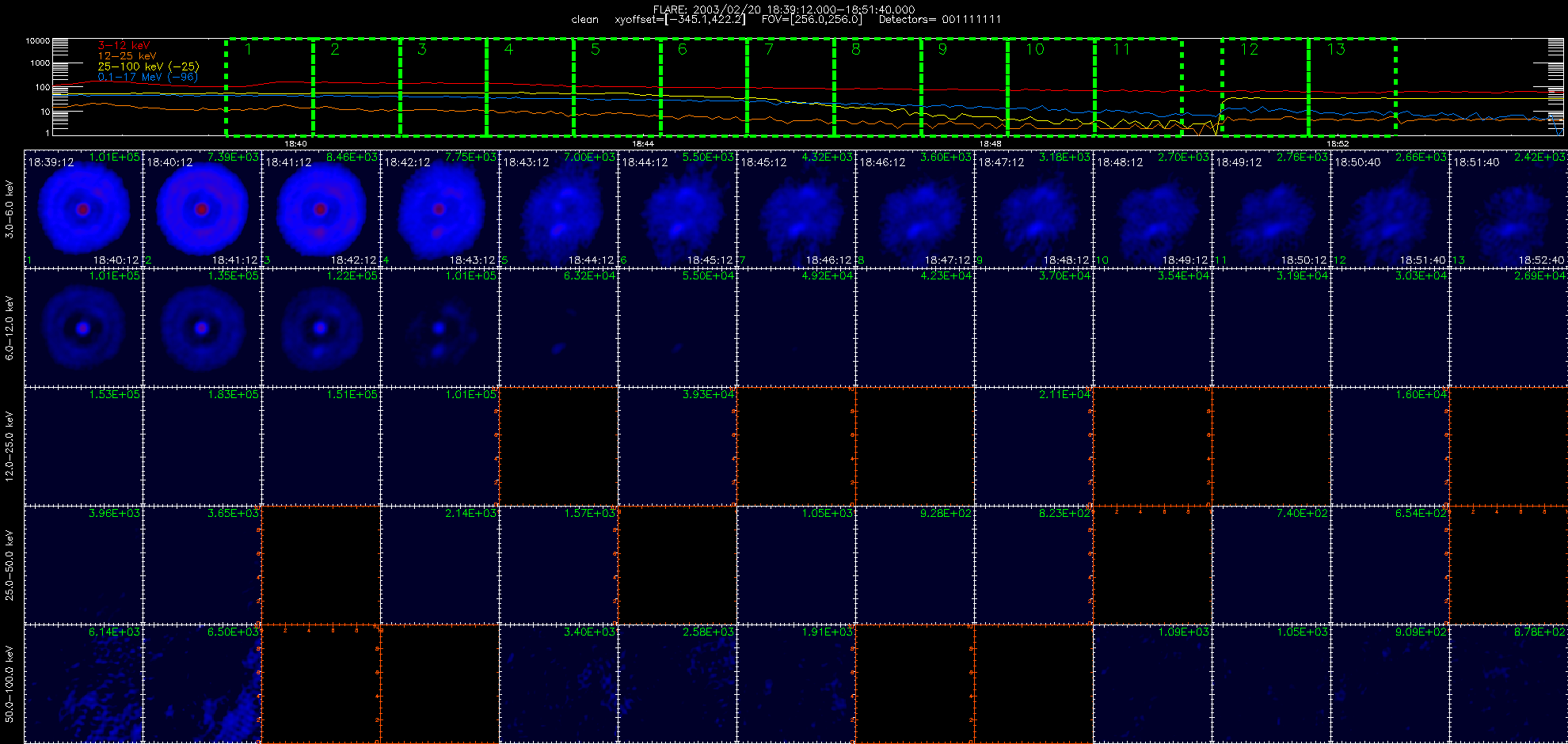Click the yellow '25-100 keV (-25)' legend entry
Screen dimensions: 1568x744
click(x=148, y=66)
